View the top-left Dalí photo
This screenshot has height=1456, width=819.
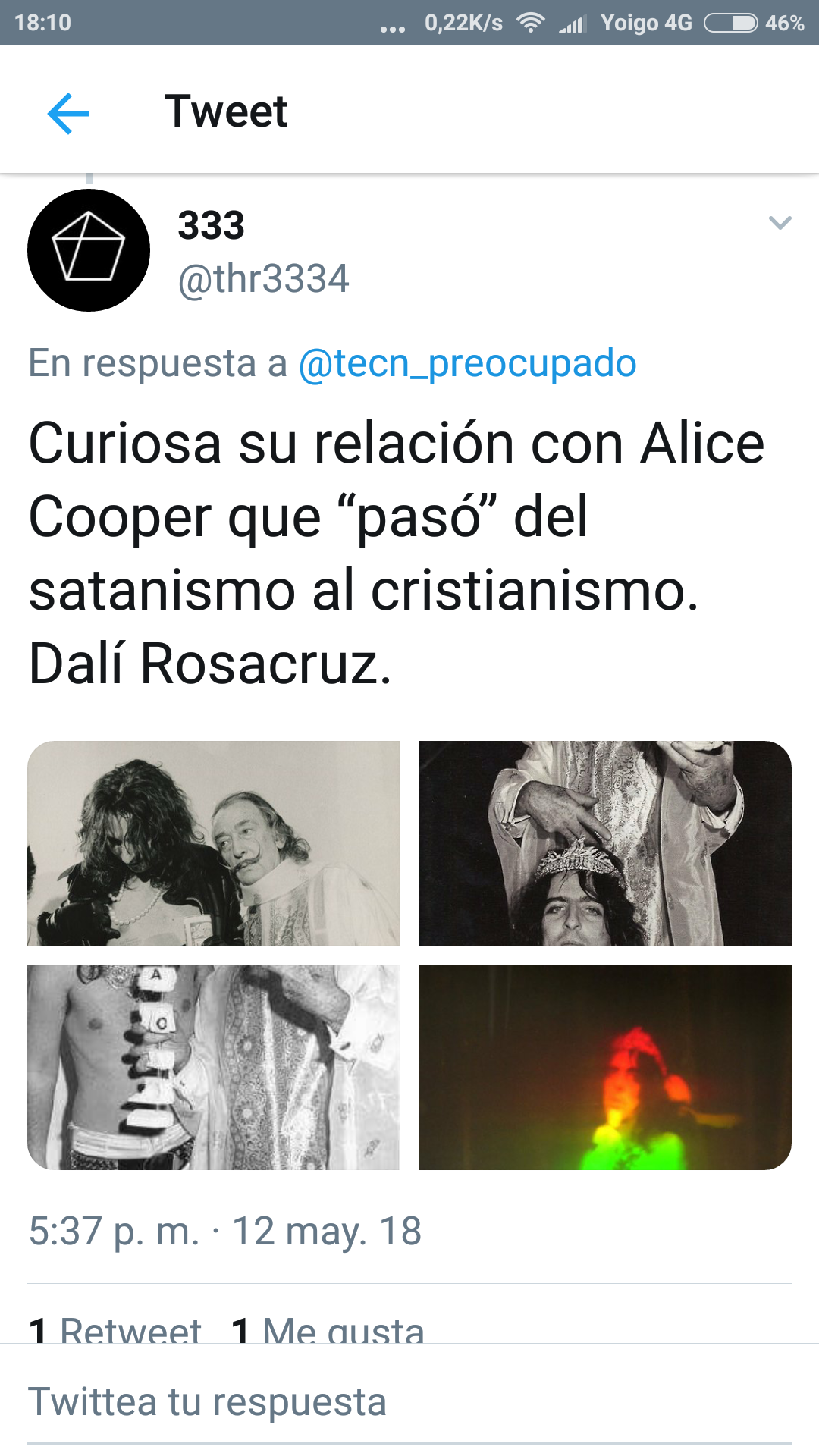pyautogui.click(x=214, y=843)
